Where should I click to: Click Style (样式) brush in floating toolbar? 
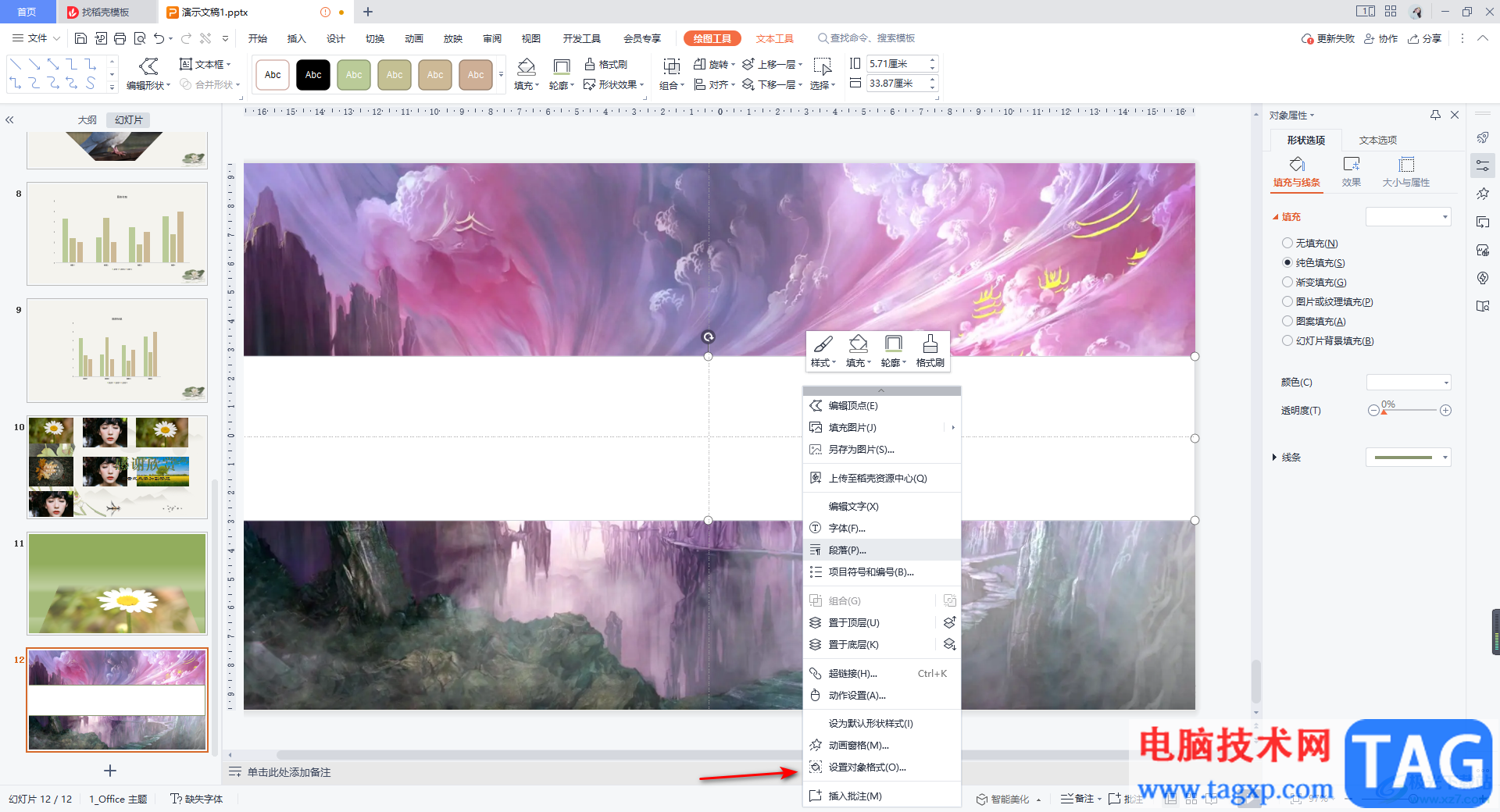[823, 351]
